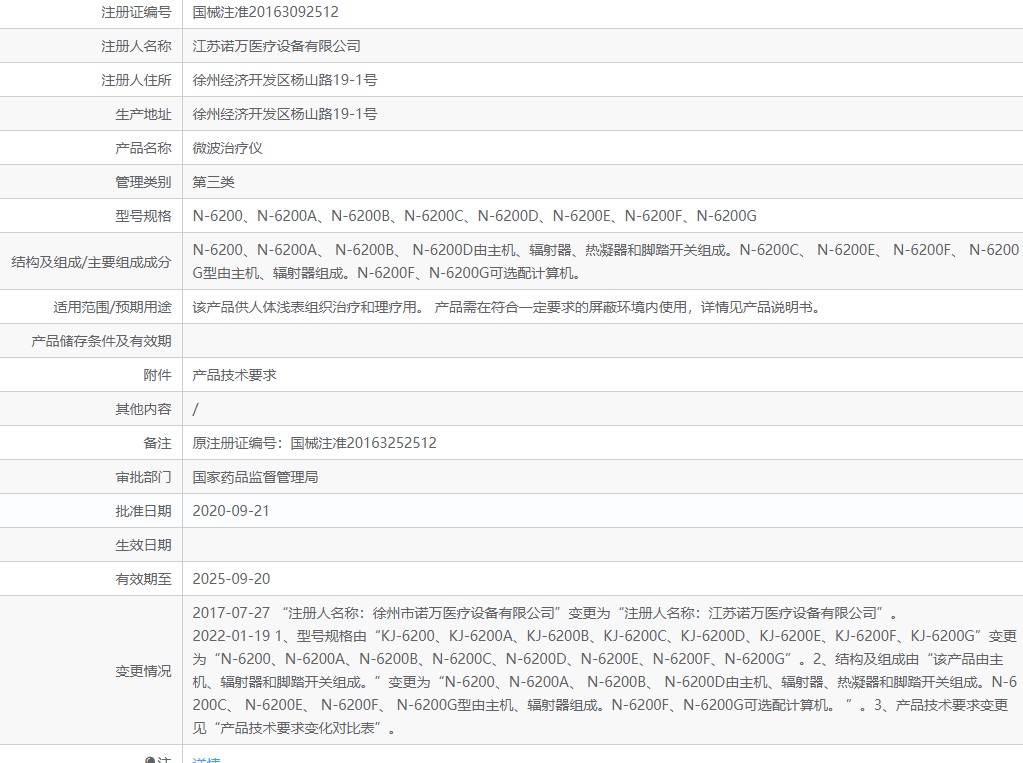
Task: Click the 审批部门 label
Action: pyautogui.click(x=143, y=477)
